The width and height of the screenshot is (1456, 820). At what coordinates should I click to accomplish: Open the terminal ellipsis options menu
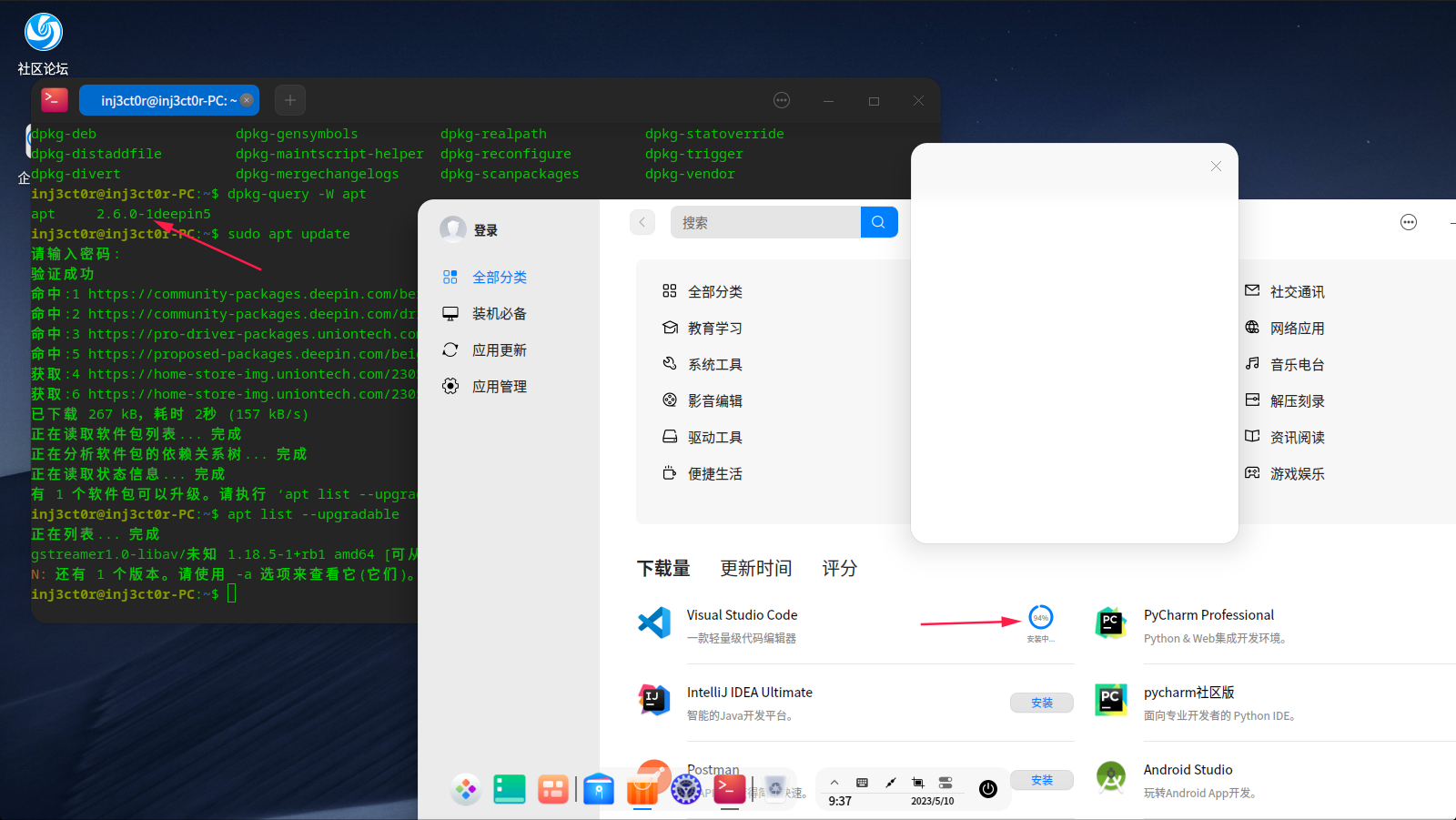point(781,100)
